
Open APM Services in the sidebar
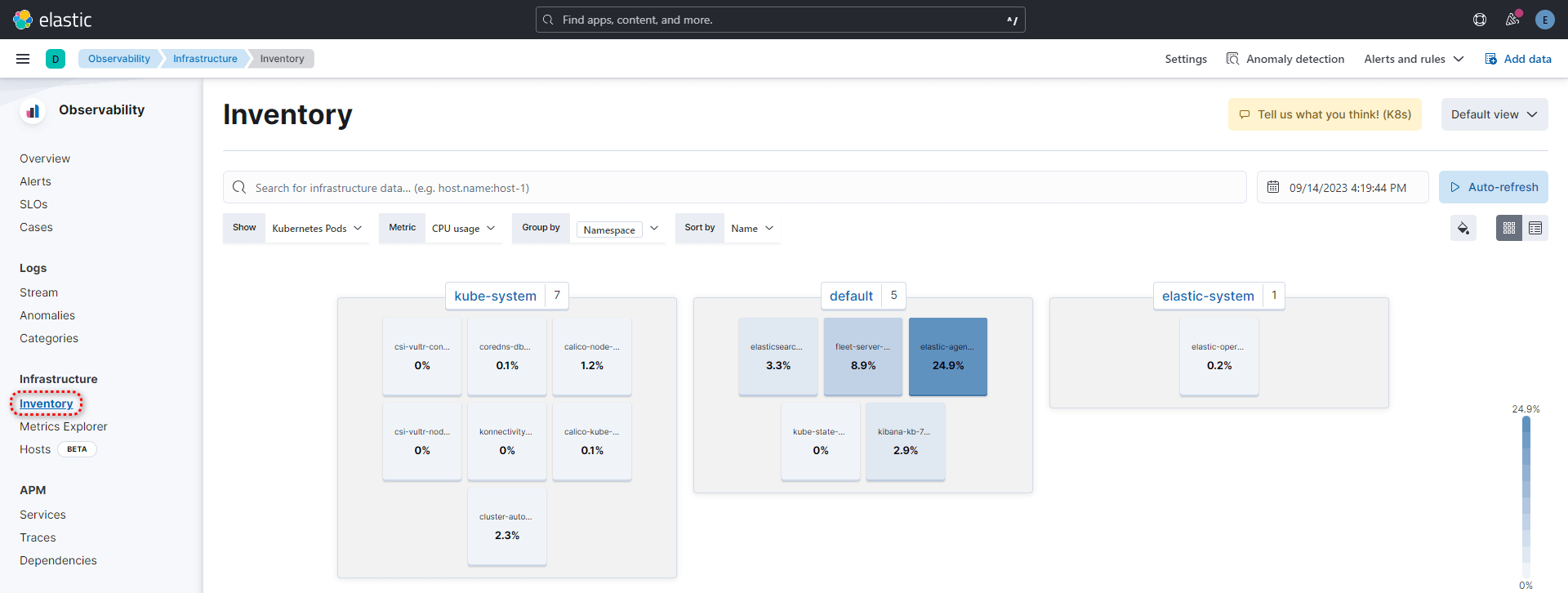(42, 515)
